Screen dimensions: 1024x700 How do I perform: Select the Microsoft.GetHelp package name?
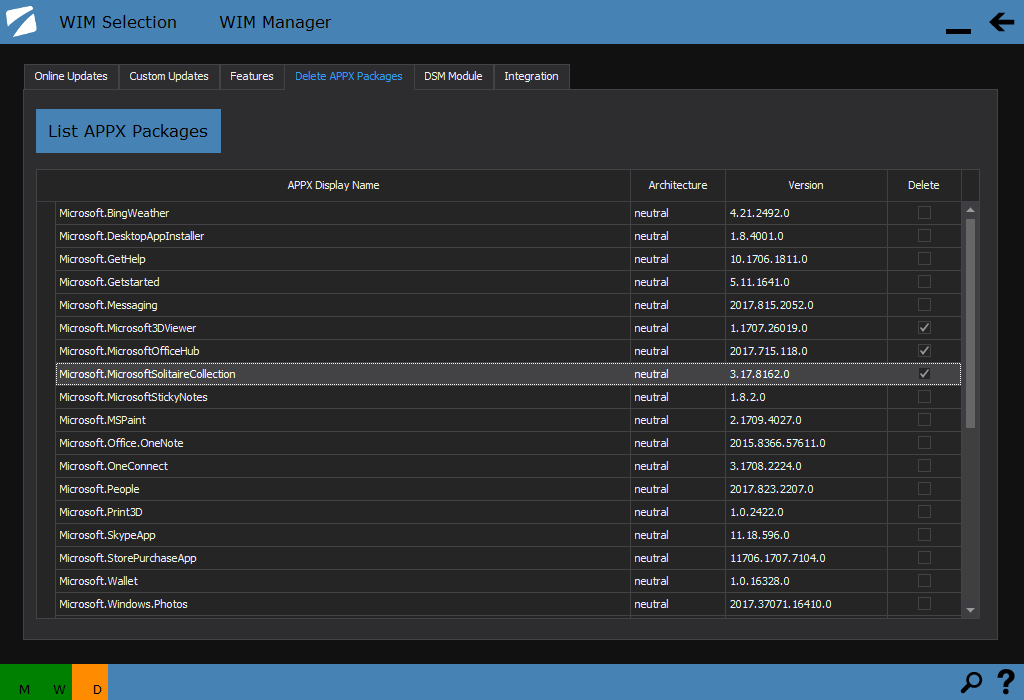[x=102, y=259]
